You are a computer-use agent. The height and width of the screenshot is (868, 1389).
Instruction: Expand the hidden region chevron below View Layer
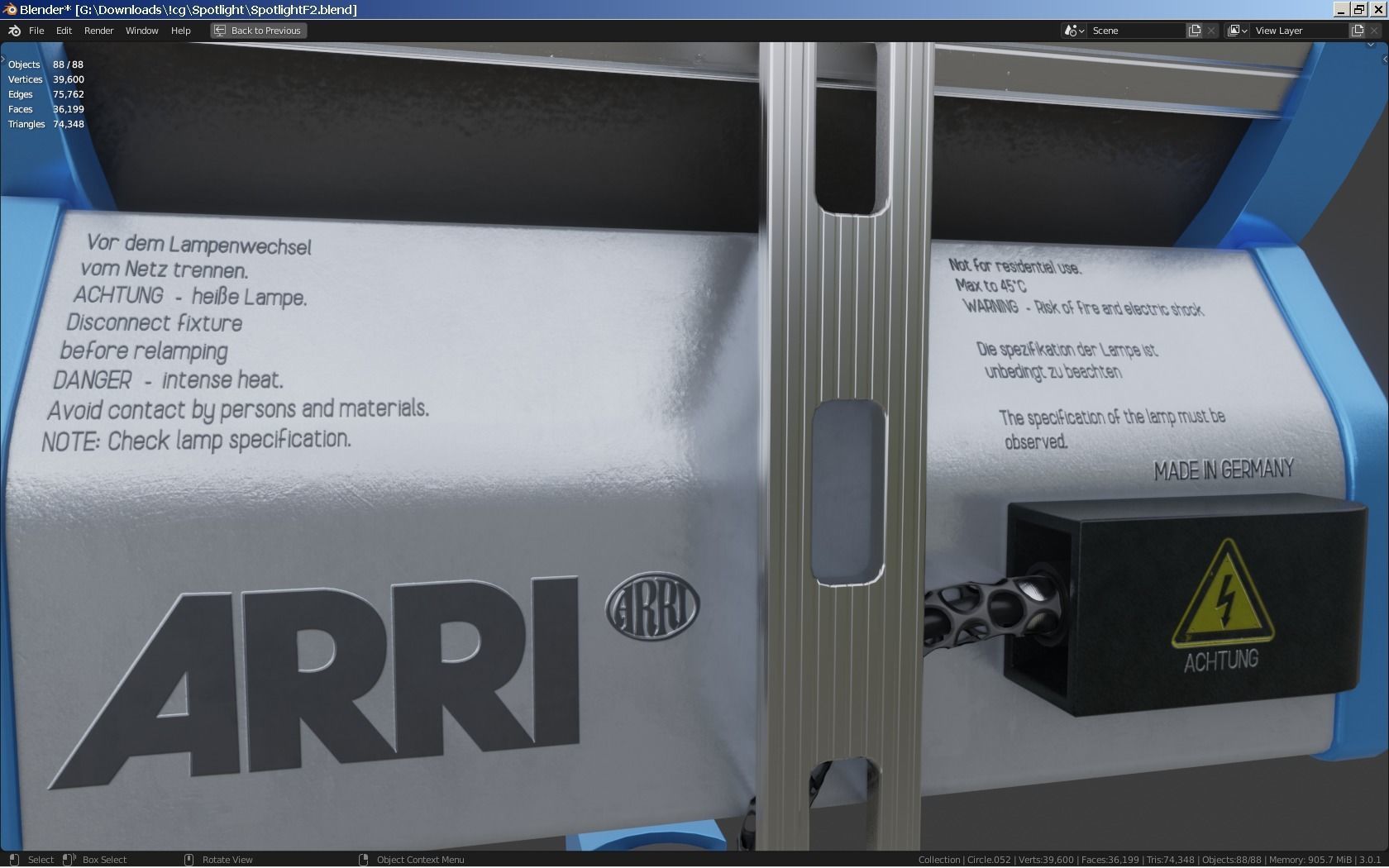click(1371, 44)
